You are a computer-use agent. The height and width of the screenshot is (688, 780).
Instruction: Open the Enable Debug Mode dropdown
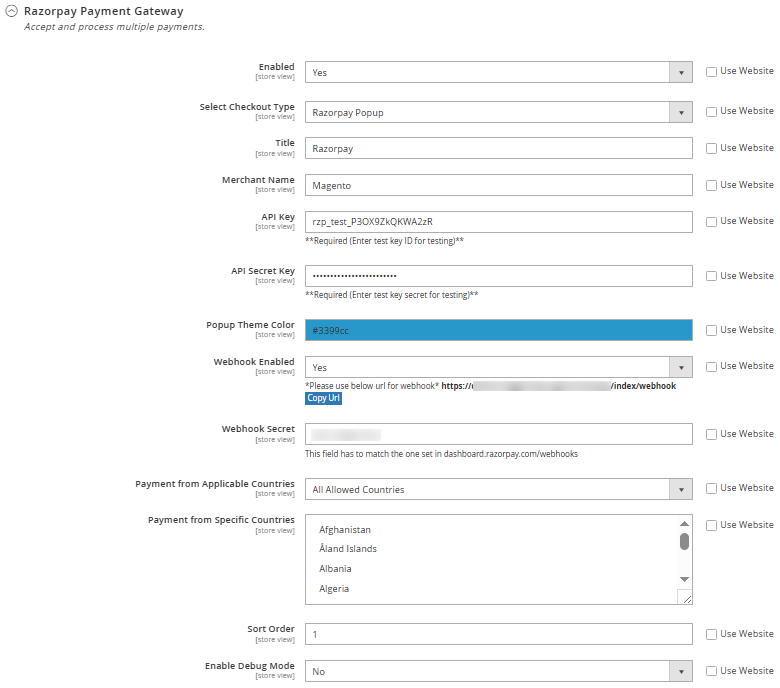(x=498, y=671)
